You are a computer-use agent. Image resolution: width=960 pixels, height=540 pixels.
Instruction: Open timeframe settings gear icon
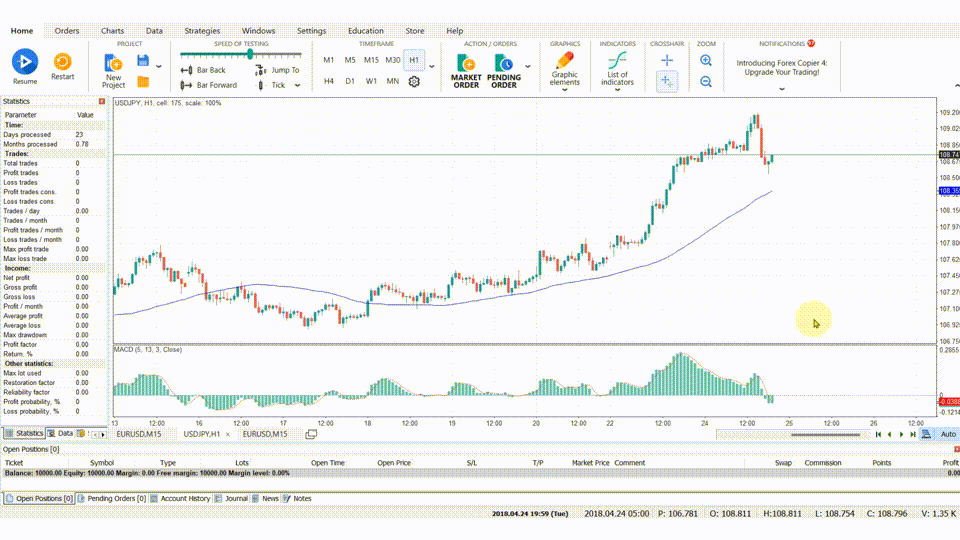[413, 82]
